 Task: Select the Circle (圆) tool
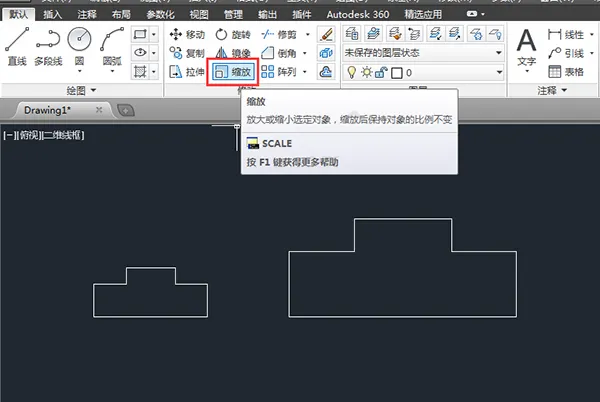(79, 49)
